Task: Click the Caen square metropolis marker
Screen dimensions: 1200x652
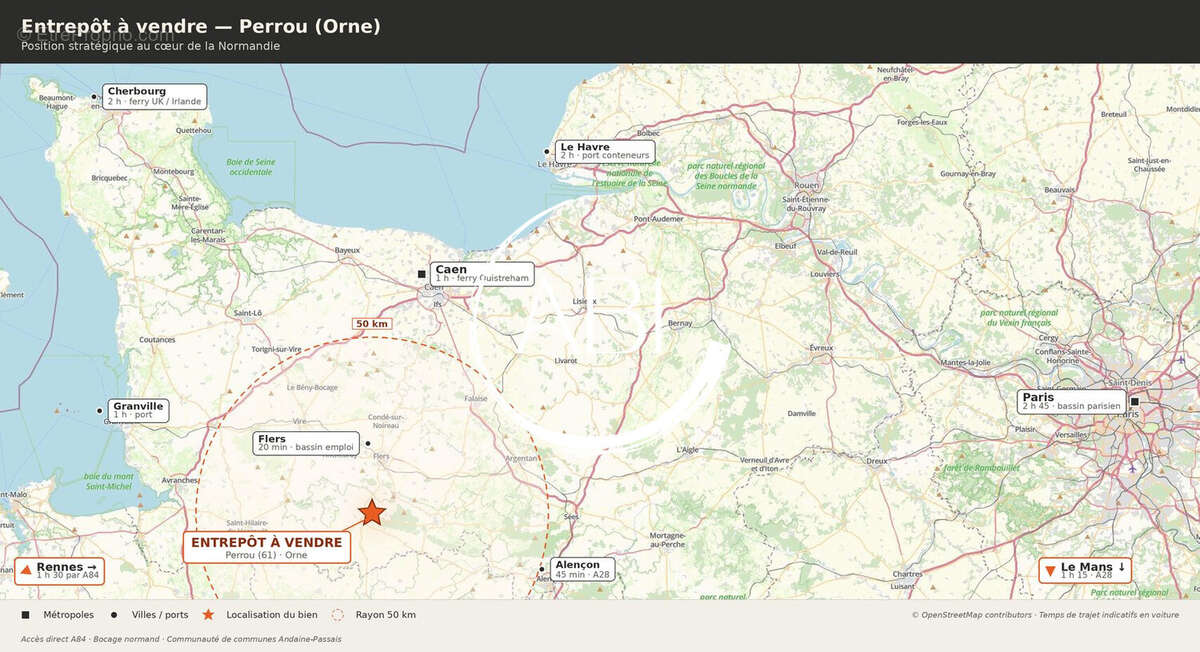Action: click(422, 274)
